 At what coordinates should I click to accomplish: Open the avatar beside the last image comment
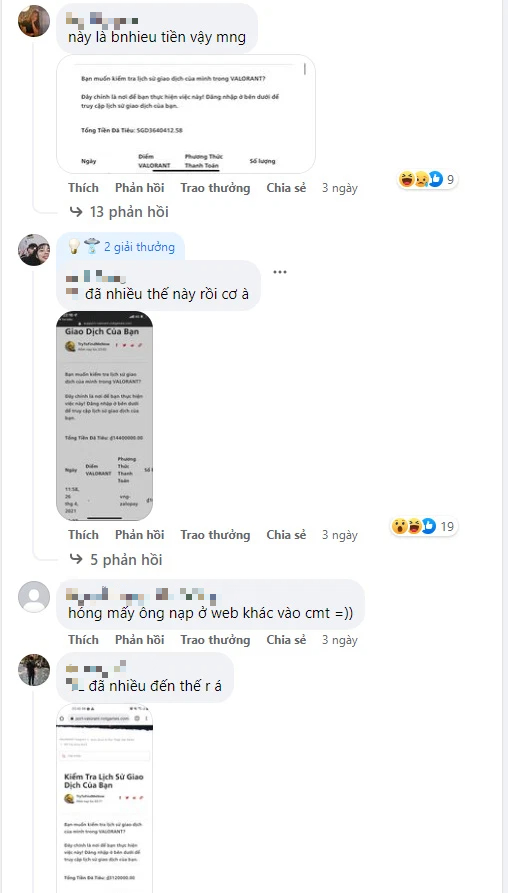[34, 670]
